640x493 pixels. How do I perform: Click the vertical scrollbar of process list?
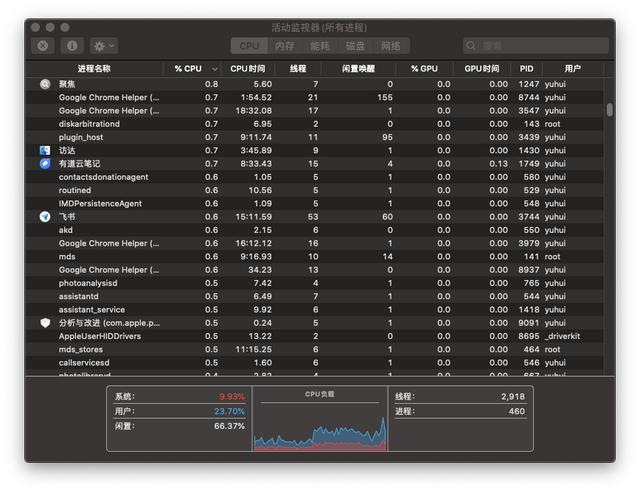click(x=609, y=110)
